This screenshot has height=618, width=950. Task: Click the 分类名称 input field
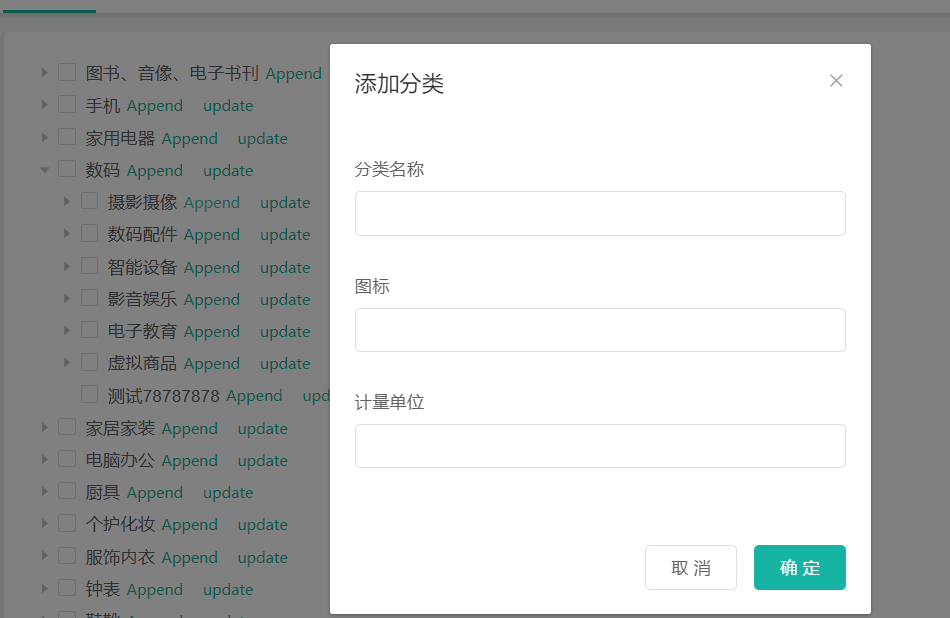[600, 213]
